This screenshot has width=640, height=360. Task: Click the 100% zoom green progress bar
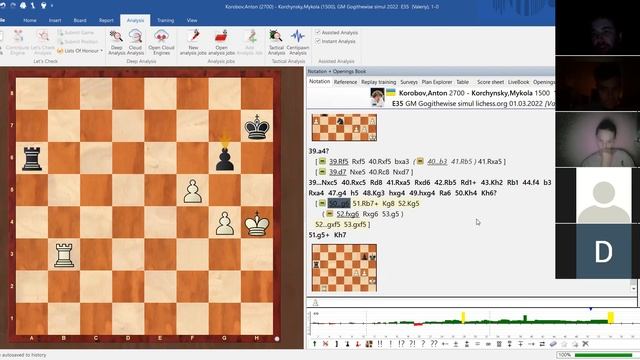pos(603,355)
